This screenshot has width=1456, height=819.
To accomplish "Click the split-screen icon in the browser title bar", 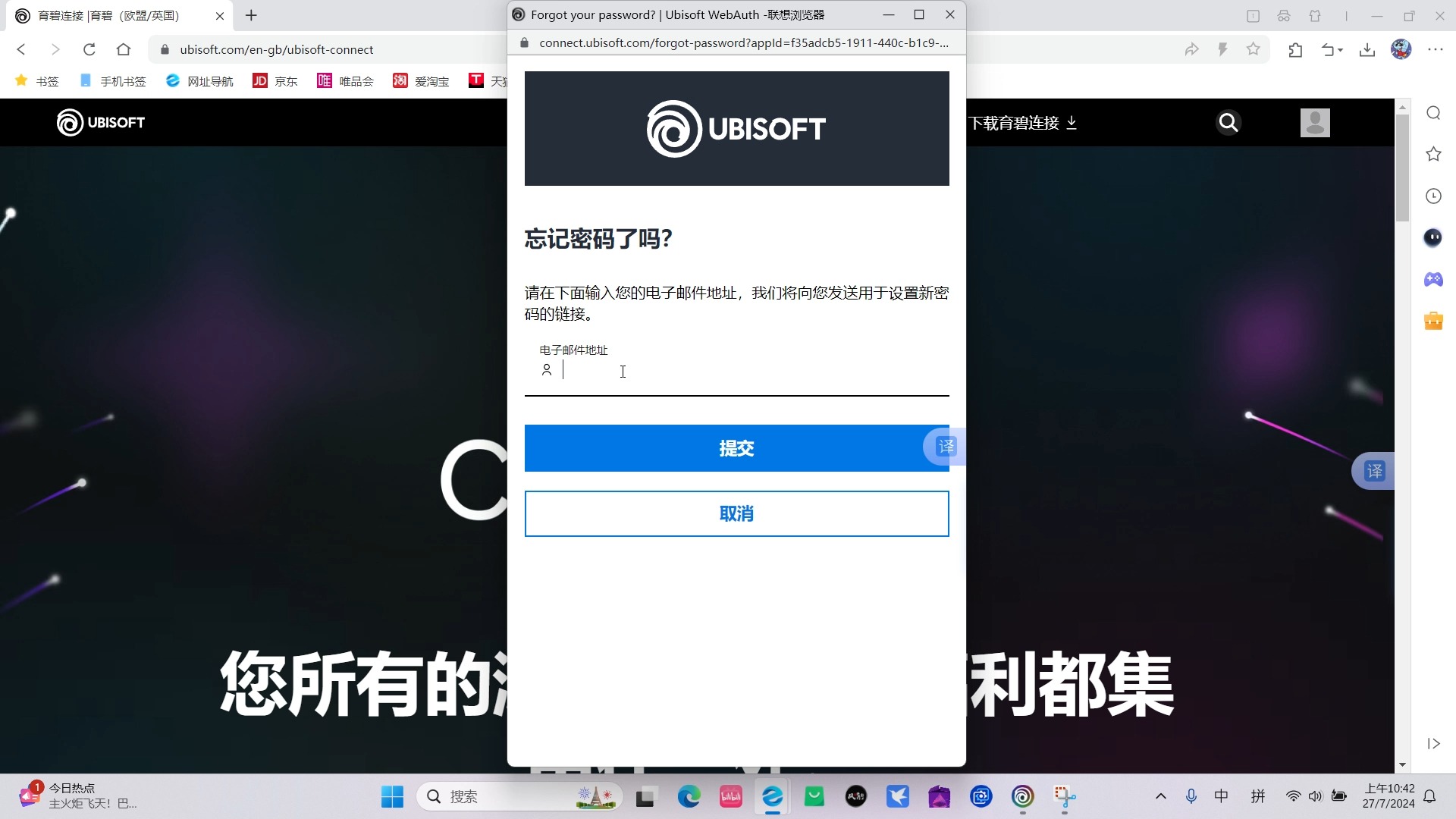I will pyautogui.click(x=1253, y=15).
